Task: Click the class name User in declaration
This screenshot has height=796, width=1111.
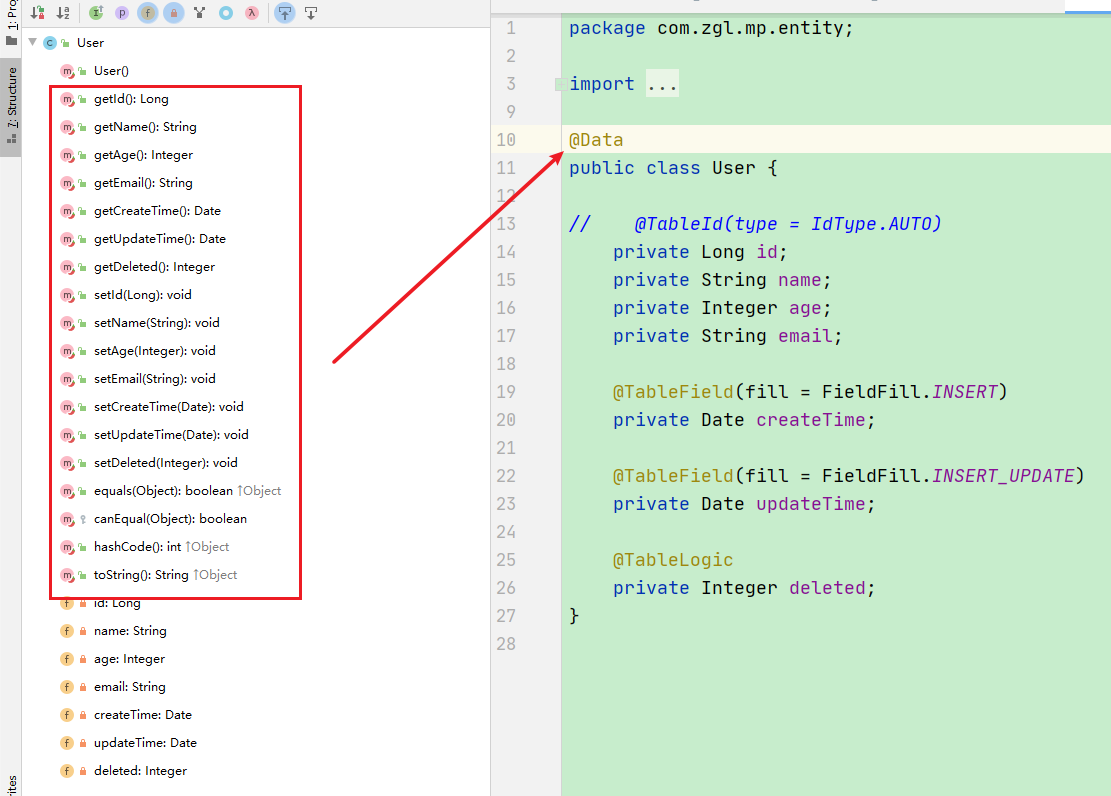Action: (x=733, y=168)
